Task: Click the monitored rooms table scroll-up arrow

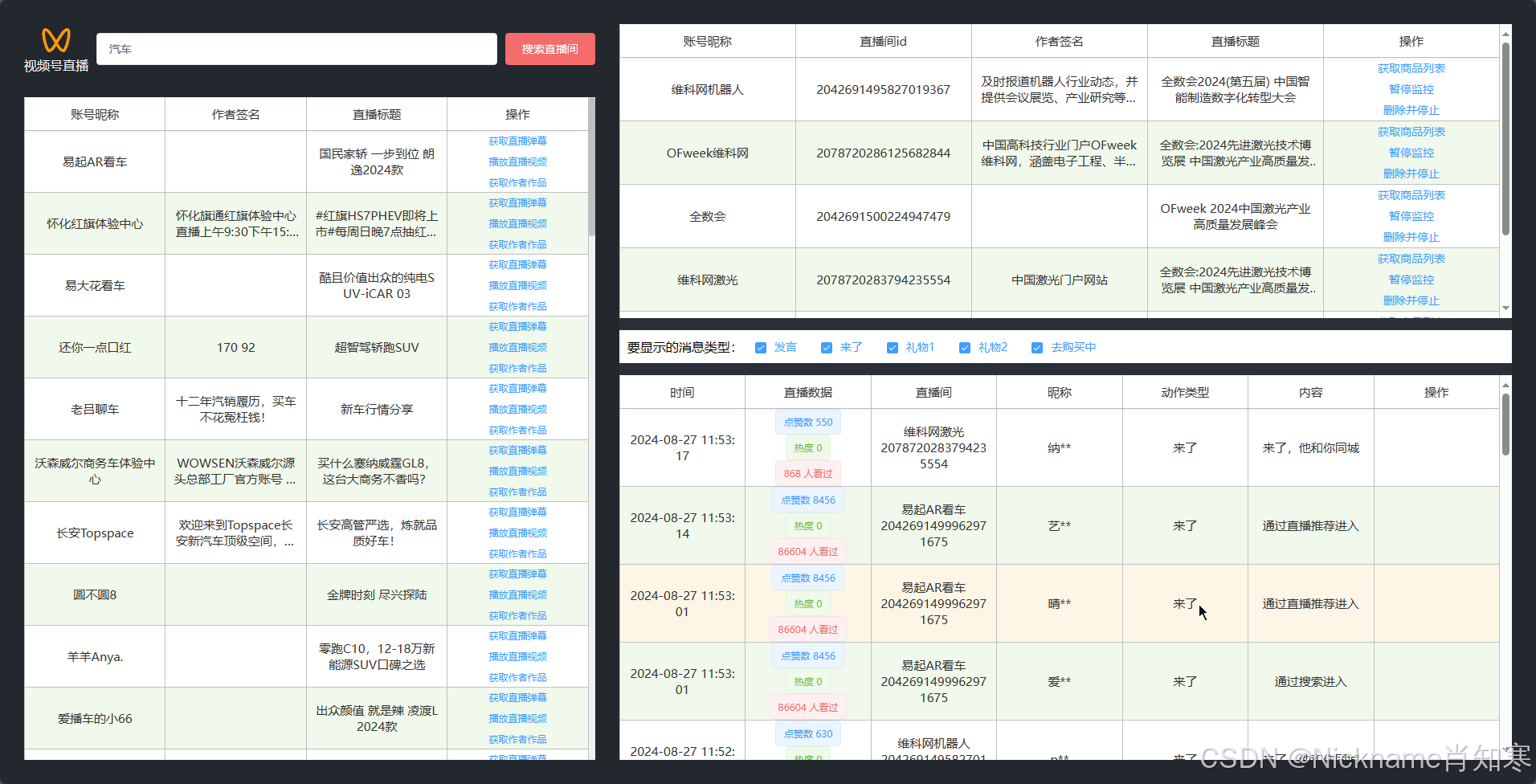Action: tap(1505, 34)
